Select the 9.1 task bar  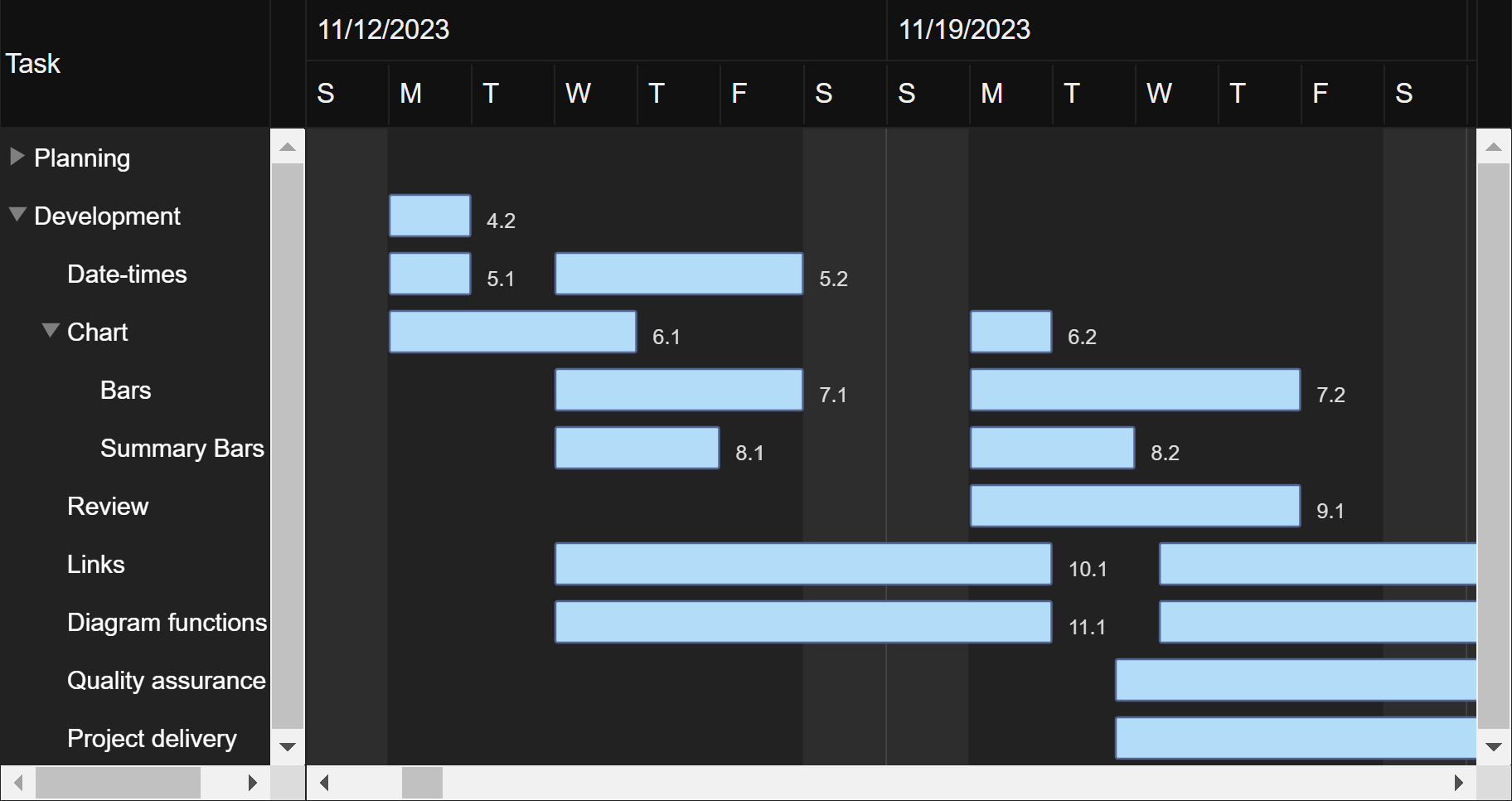1135,505
